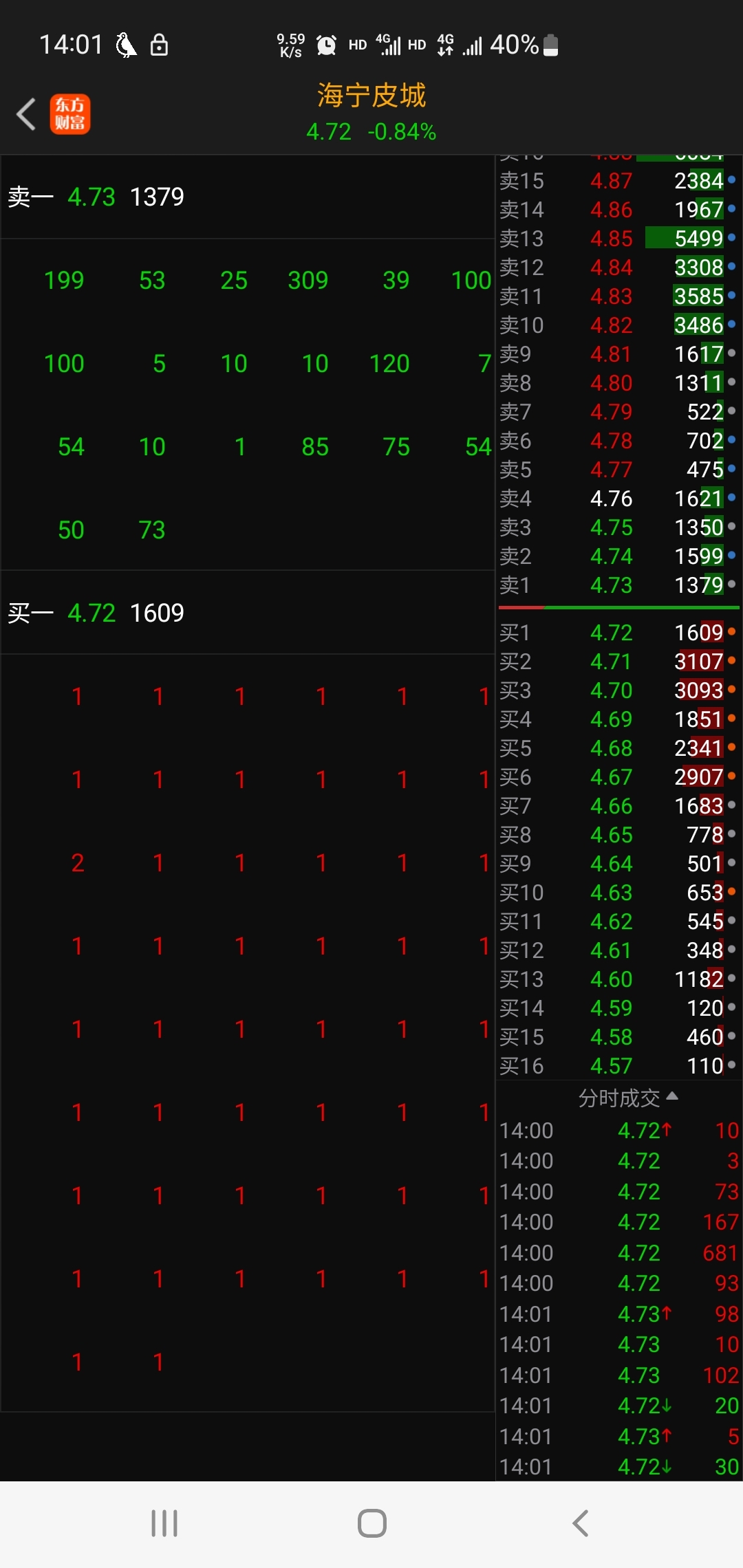Viewport: 743px width, 1568px height.
Task: Open the 东方财富 app logo
Action: 69,114
